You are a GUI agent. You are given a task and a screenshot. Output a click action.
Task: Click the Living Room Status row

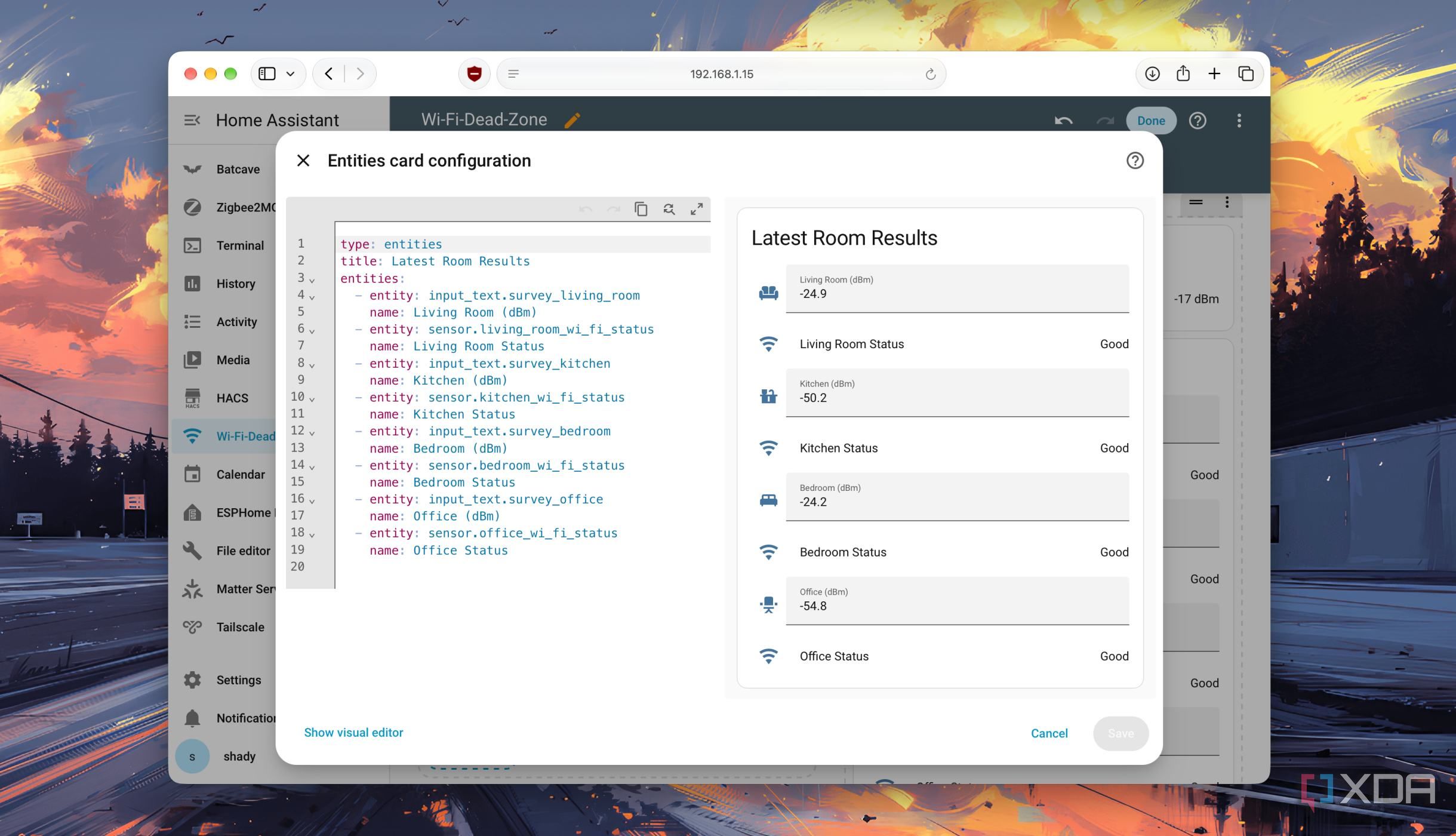pyautogui.click(x=943, y=344)
